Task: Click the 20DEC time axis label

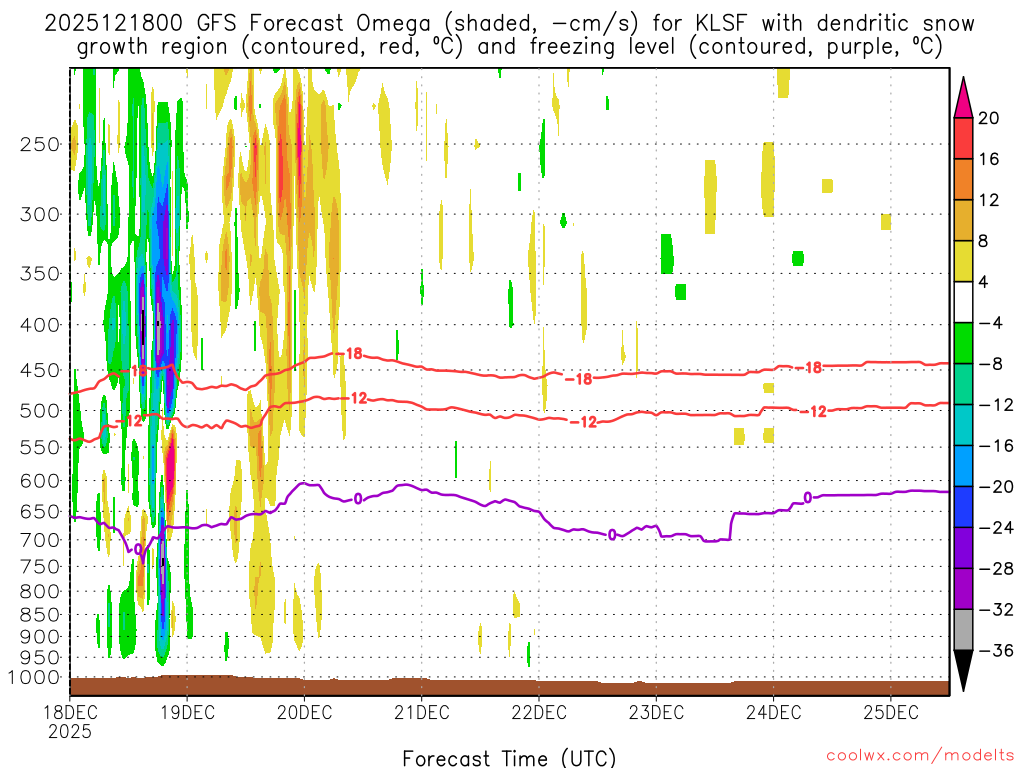Action: coord(304,713)
